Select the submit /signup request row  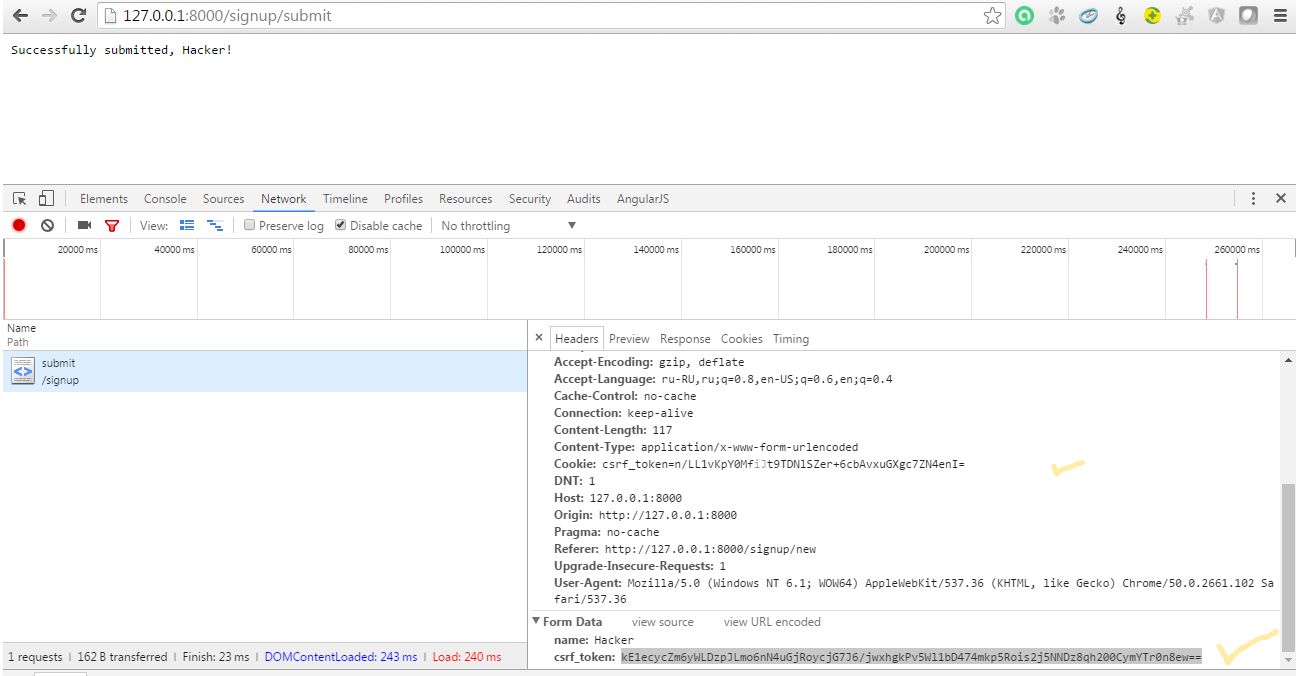click(264, 371)
